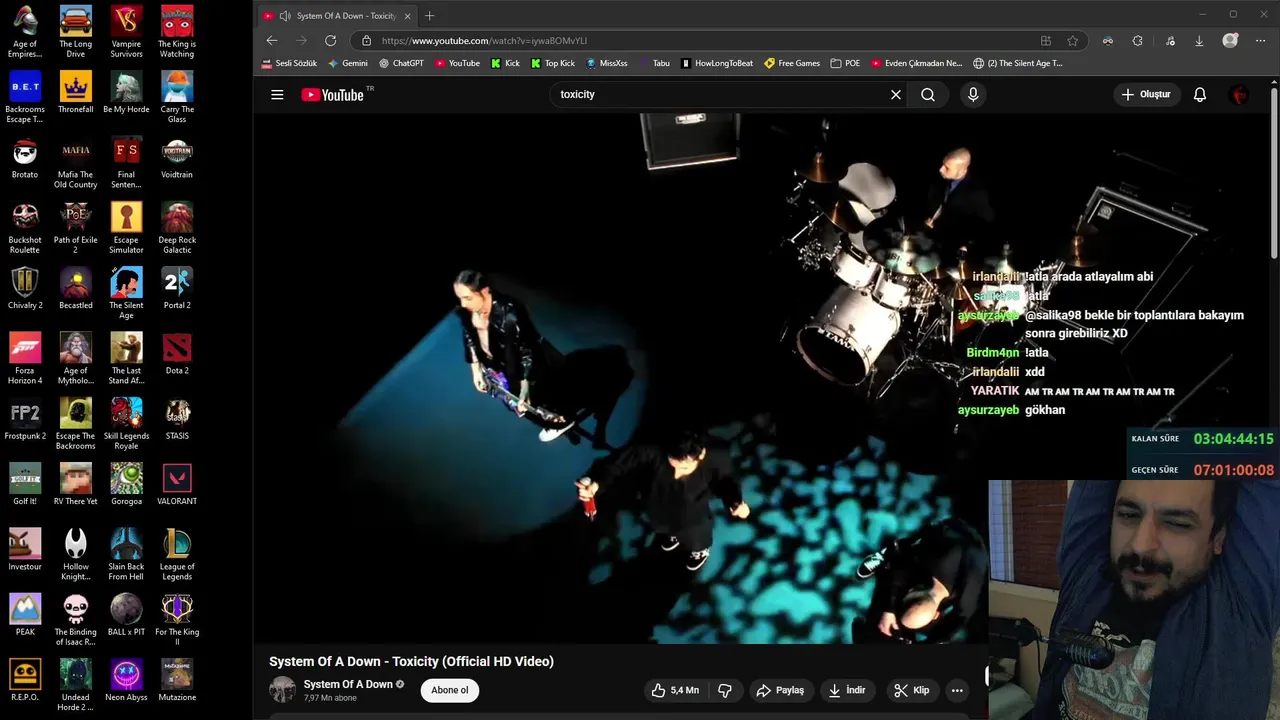
Task: Share the video with Paylaş
Action: 780,690
